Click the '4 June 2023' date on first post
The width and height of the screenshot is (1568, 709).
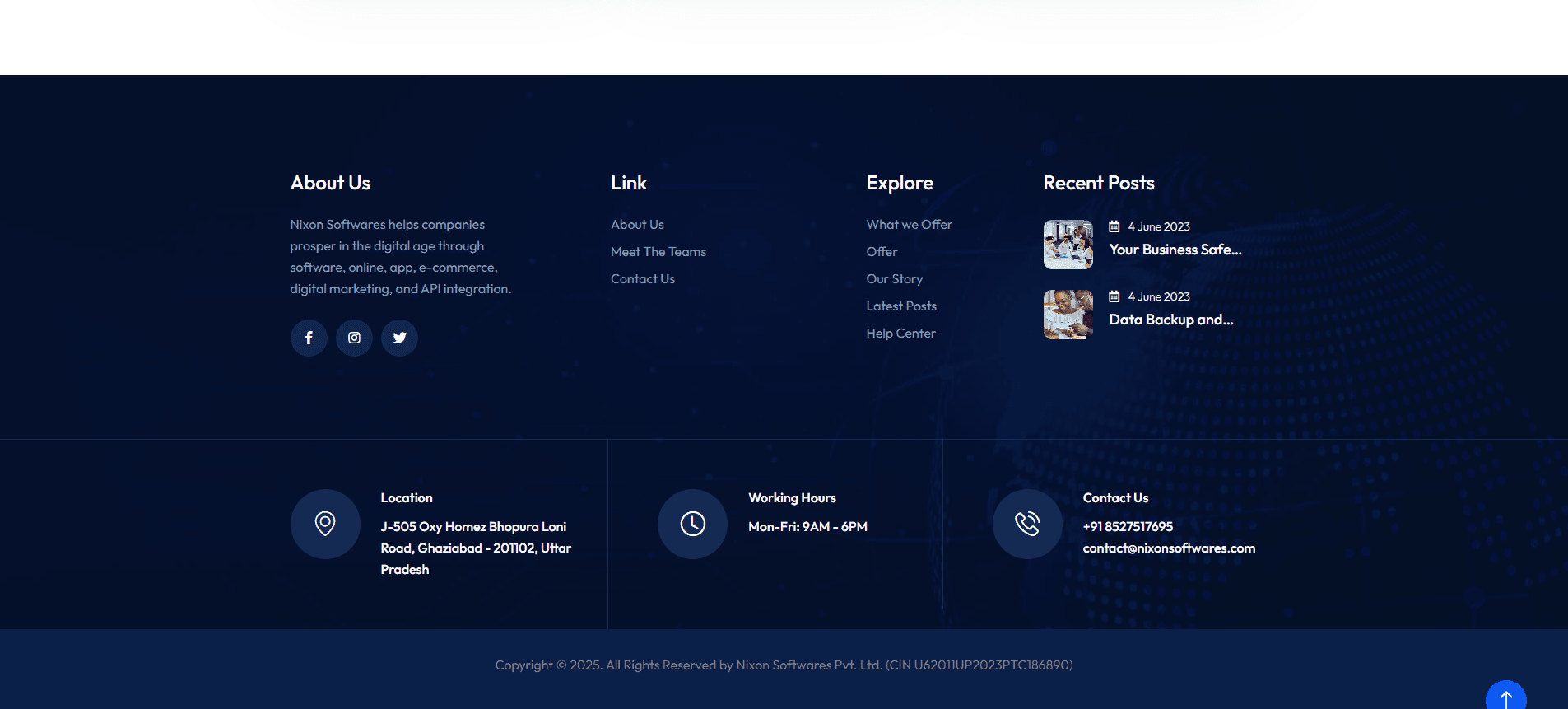[1159, 226]
